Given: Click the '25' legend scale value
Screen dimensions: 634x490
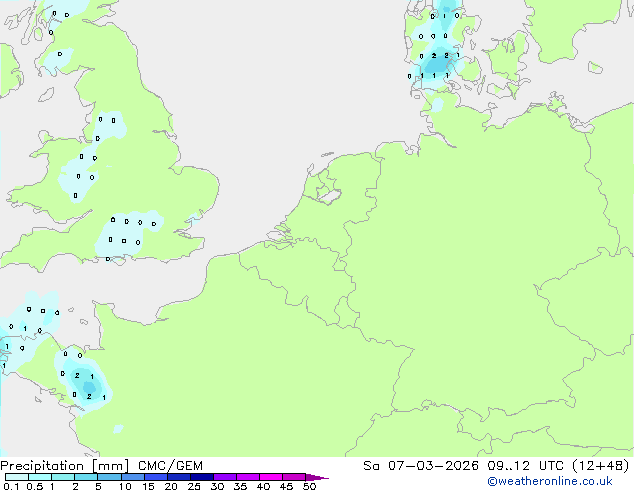Looking at the screenshot, I should (194, 486).
